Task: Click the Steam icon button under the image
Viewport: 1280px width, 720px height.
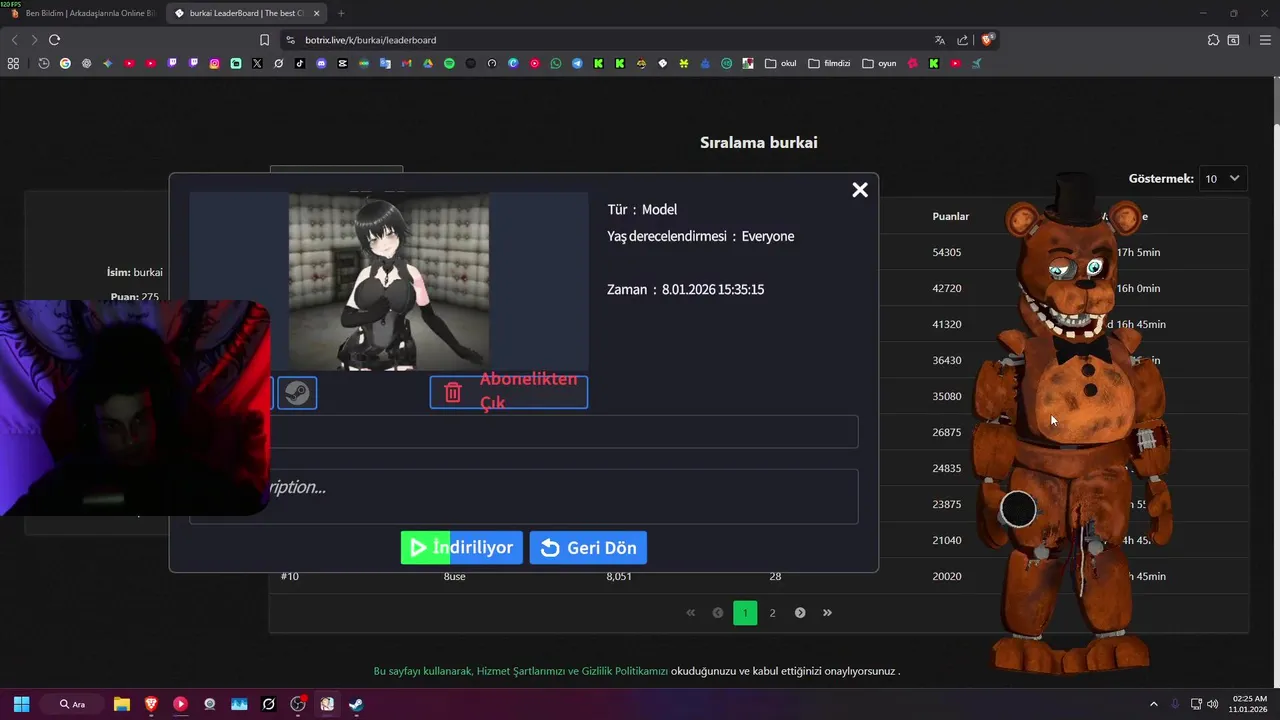Action: pos(297,393)
